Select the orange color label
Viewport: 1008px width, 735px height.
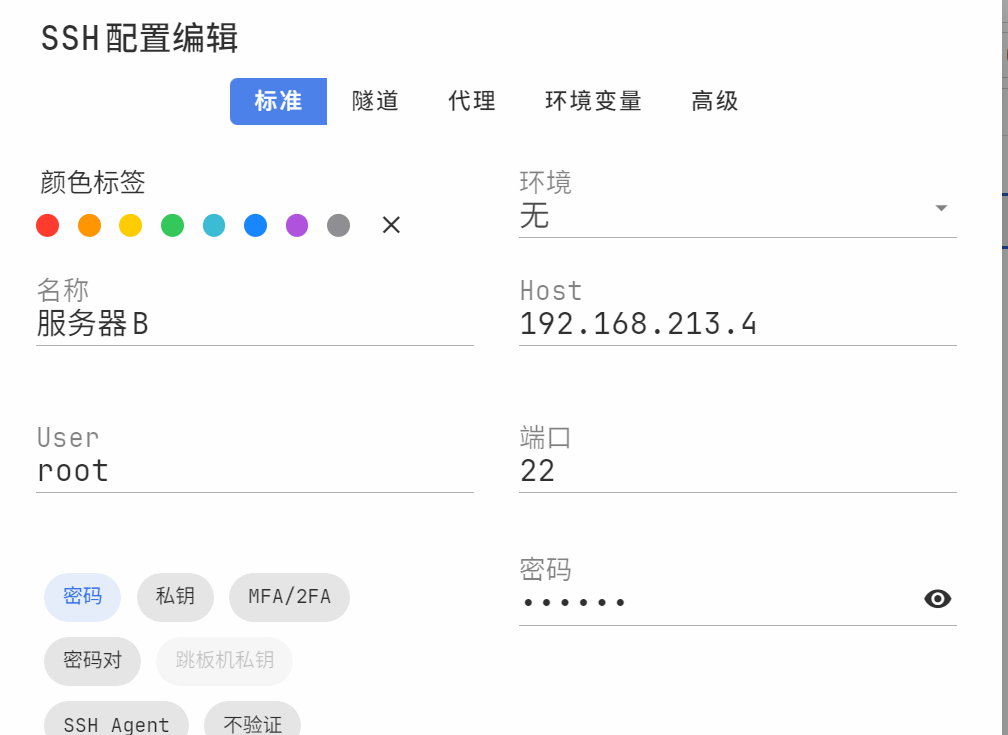tap(89, 225)
